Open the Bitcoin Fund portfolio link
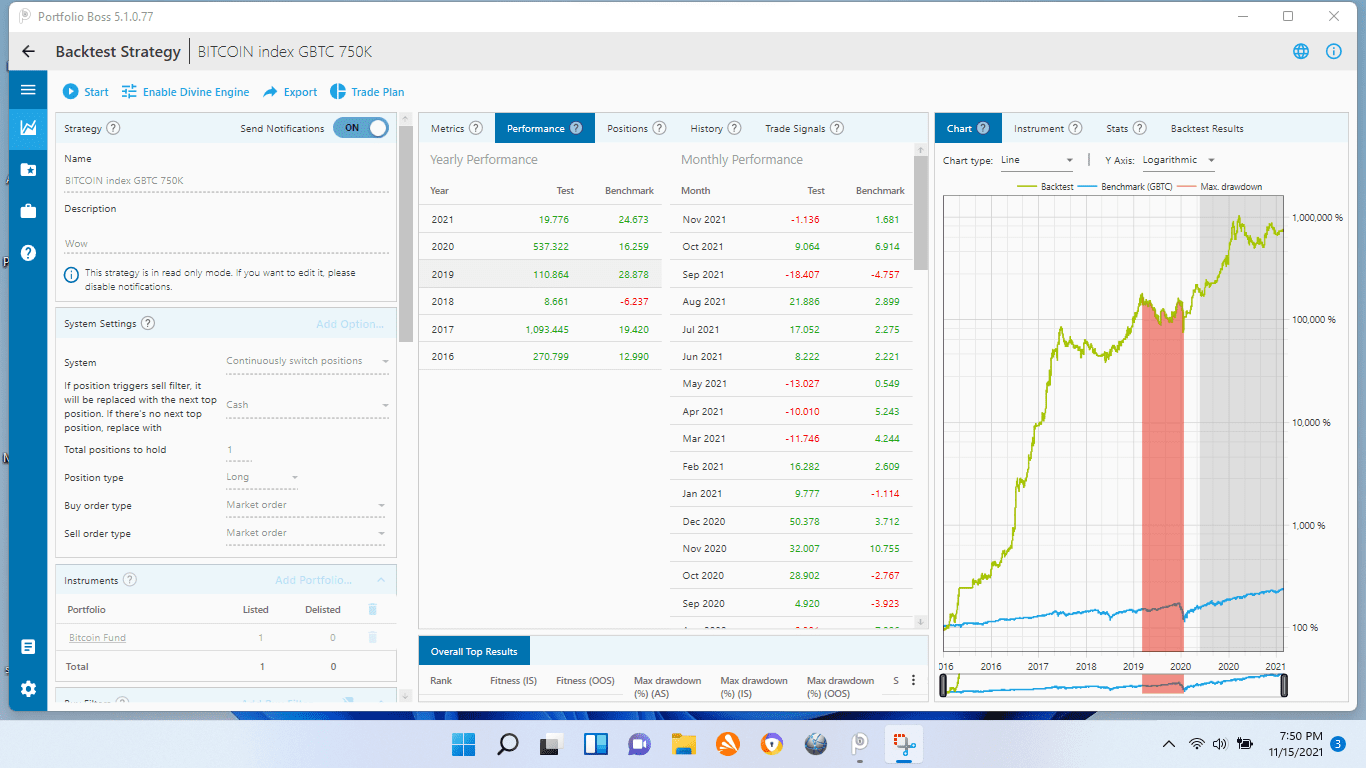The image size is (1366, 768). pos(97,638)
